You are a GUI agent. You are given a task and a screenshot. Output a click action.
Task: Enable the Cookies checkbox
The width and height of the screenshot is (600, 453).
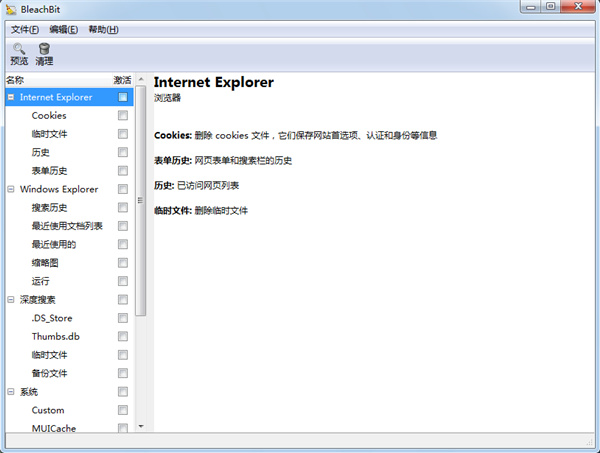123,116
